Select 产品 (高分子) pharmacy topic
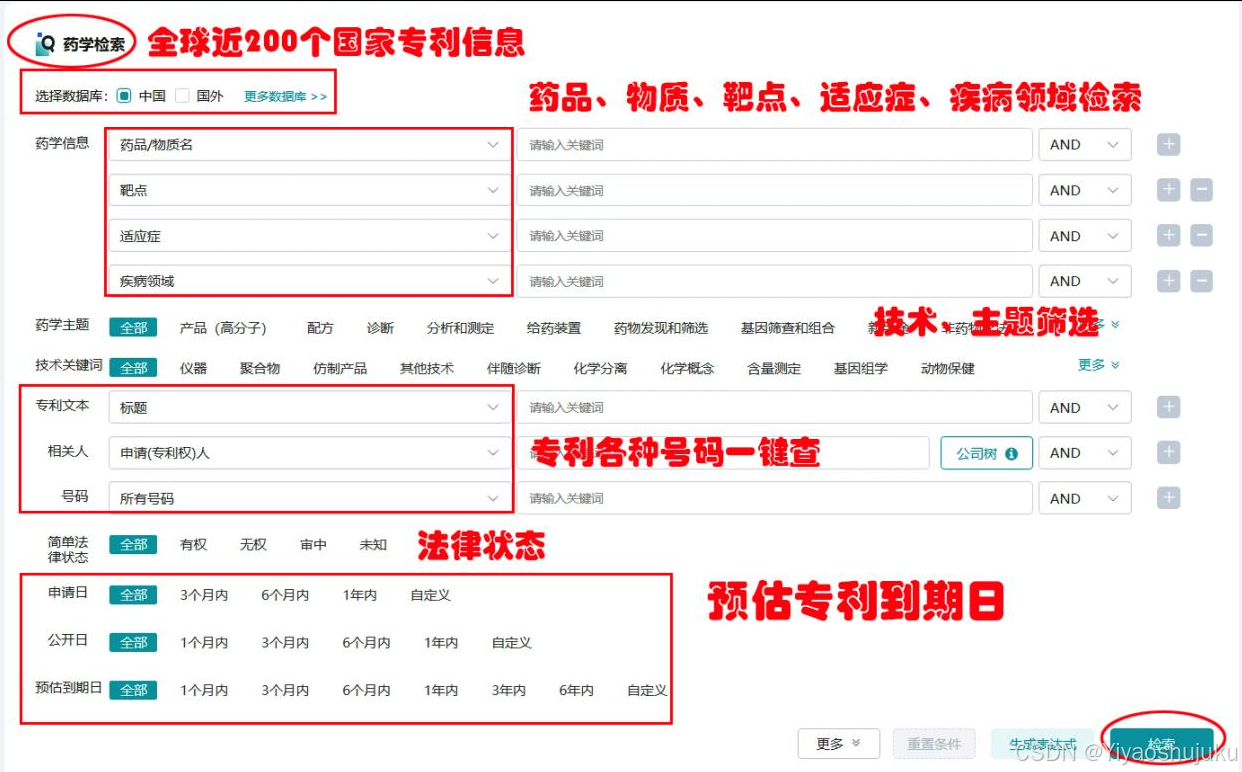Viewport: 1242px width, 772px height. pyautogui.click(x=222, y=328)
